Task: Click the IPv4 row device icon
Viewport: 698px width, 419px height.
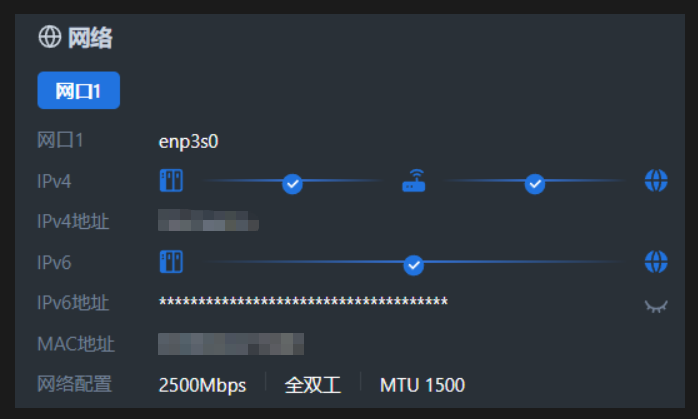Action: [171, 181]
